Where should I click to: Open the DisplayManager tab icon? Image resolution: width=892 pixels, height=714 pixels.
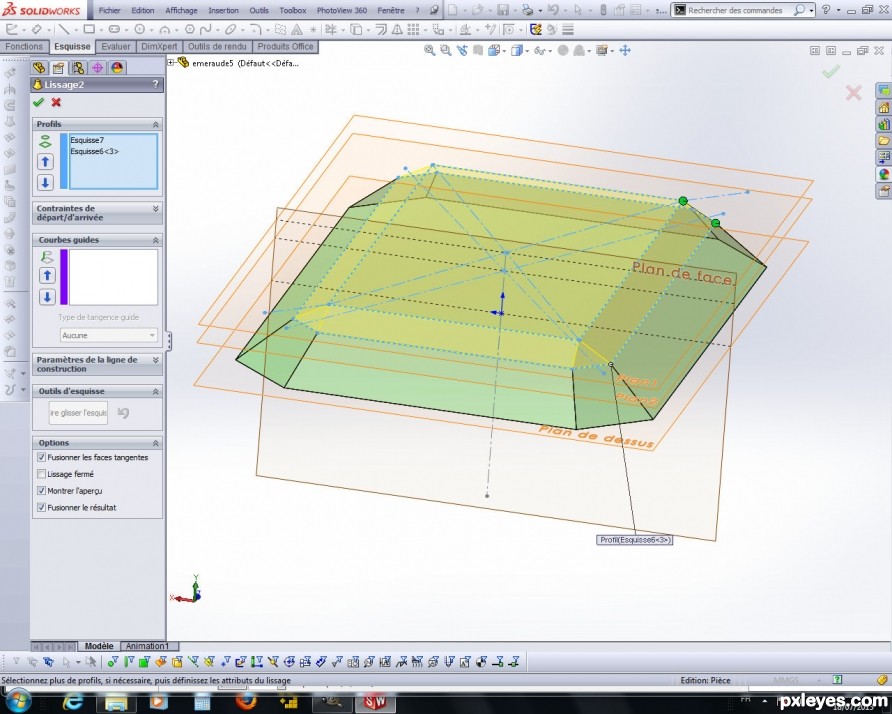(x=117, y=68)
